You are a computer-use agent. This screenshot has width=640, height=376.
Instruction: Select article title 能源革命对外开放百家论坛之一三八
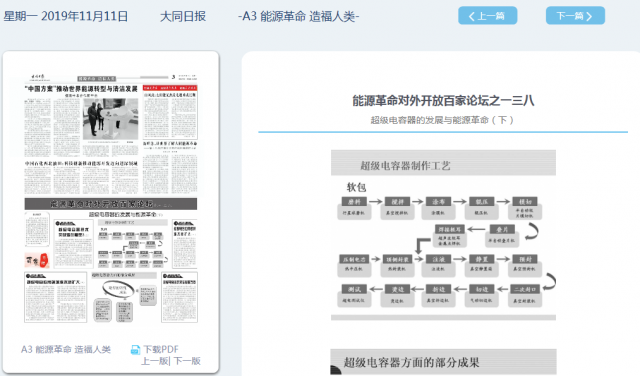(443, 101)
